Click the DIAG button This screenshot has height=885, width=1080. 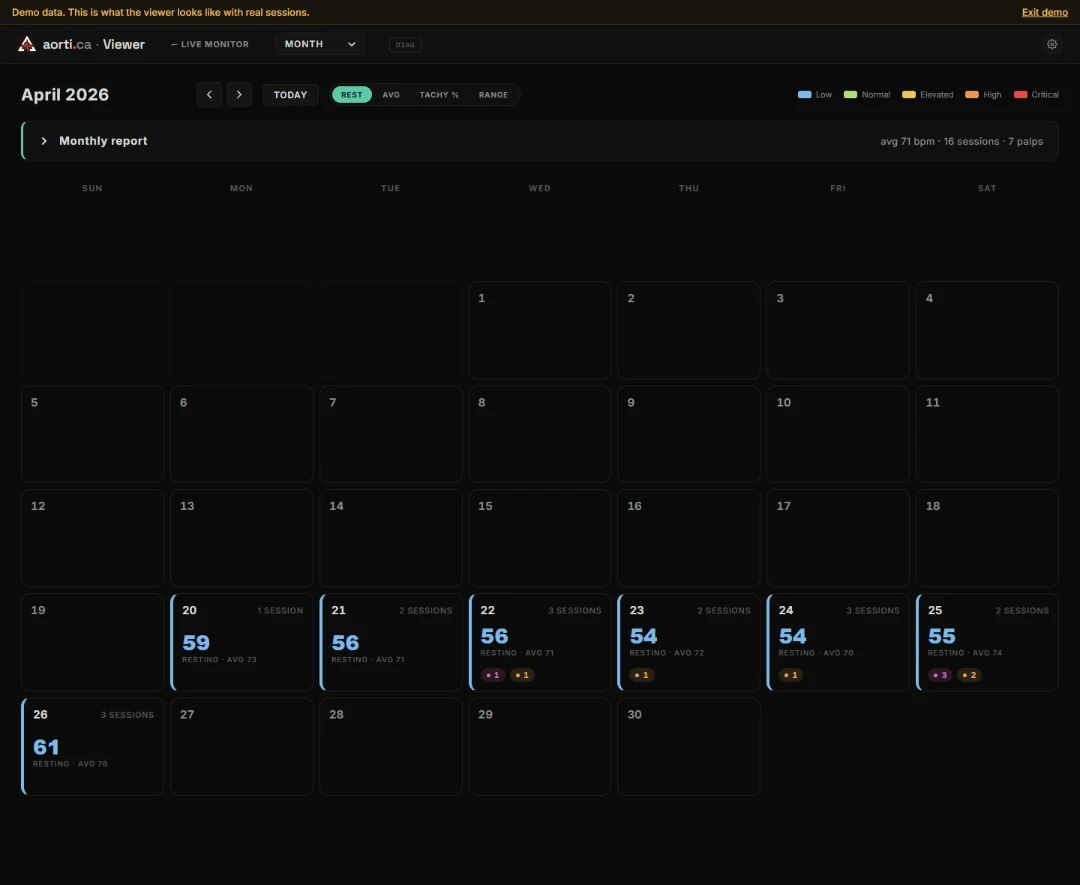click(405, 45)
